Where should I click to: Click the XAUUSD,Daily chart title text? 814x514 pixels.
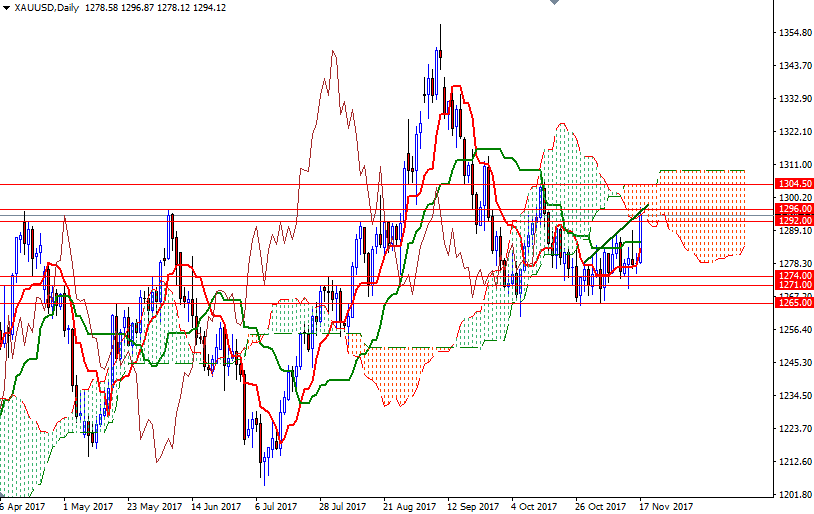(47, 8)
